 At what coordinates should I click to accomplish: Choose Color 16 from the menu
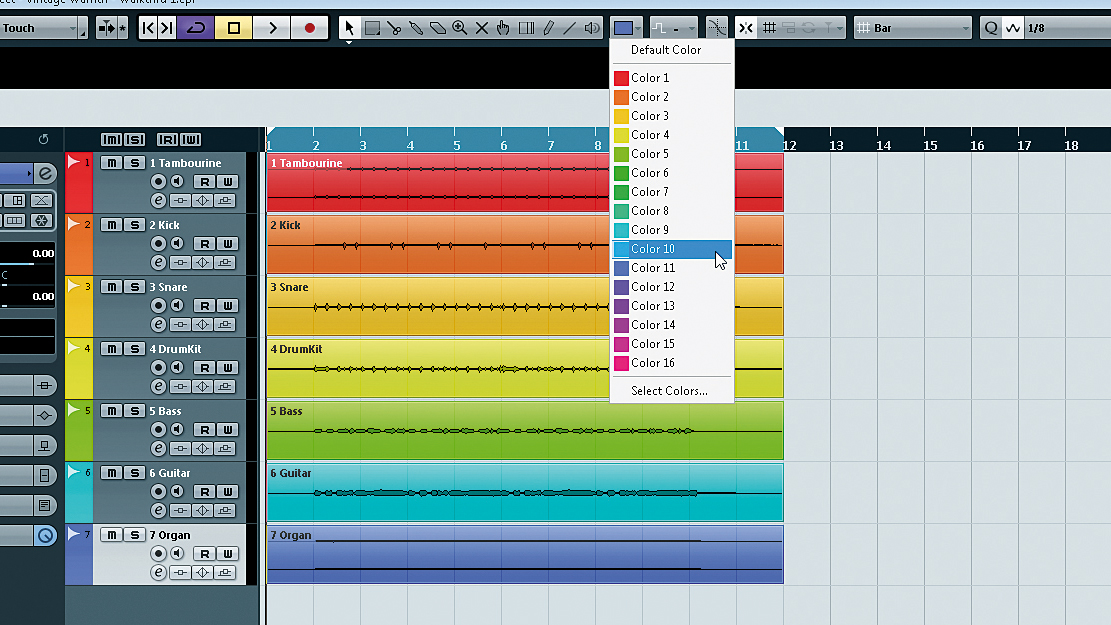672,363
